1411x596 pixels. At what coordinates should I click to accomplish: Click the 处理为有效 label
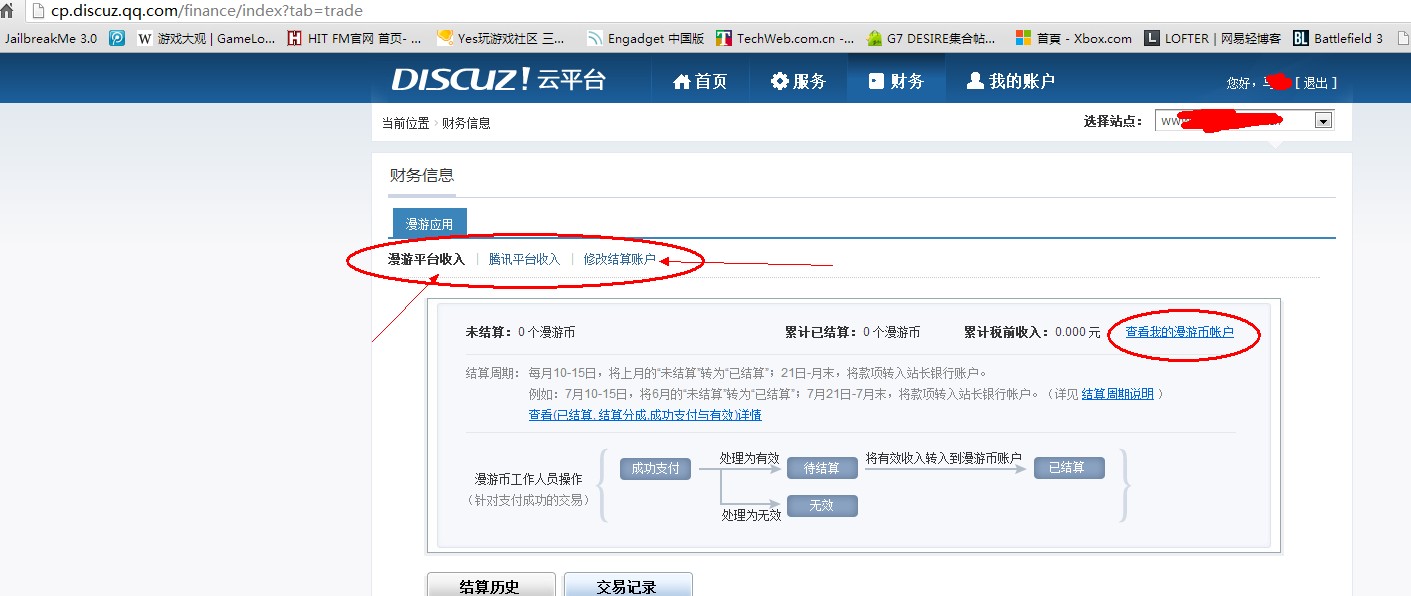click(x=750, y=458)
